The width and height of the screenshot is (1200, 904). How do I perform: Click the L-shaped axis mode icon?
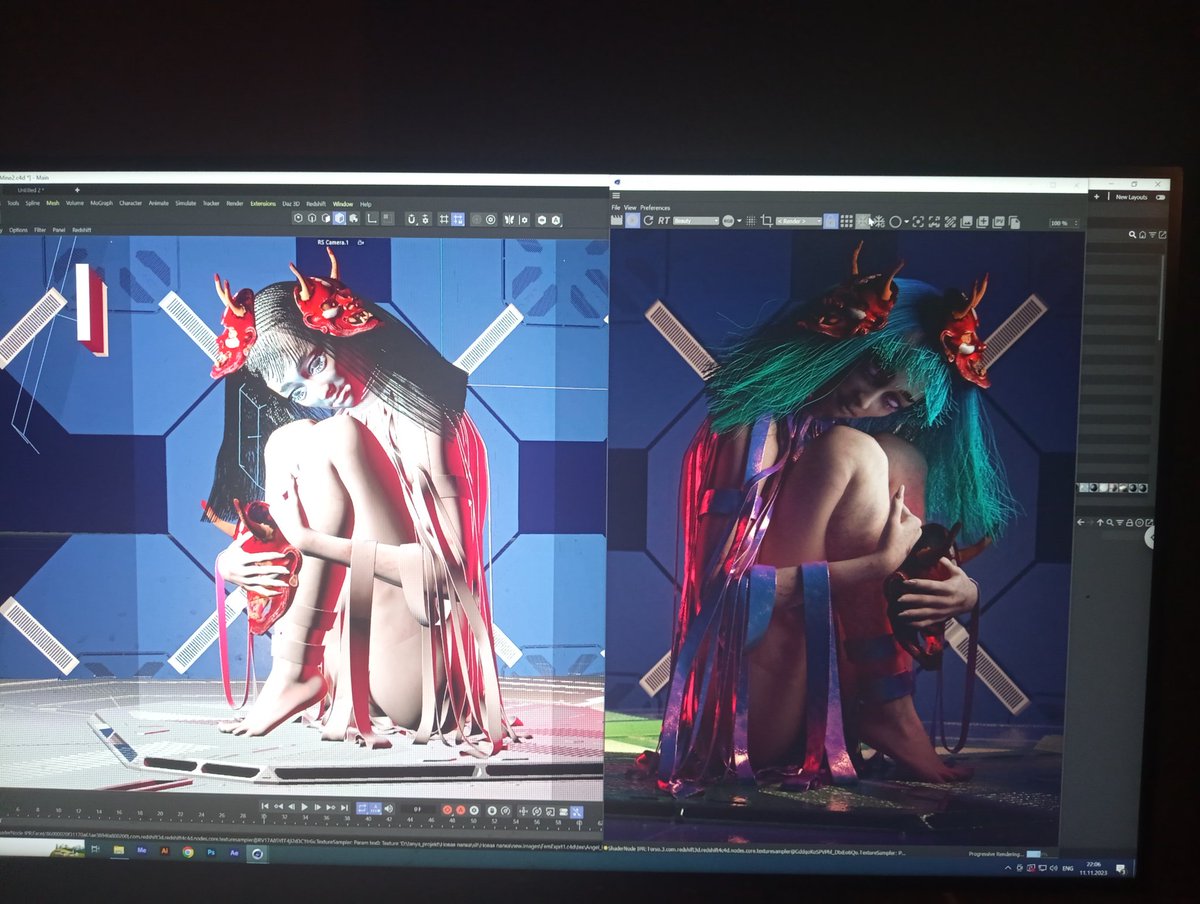(372, 218)
